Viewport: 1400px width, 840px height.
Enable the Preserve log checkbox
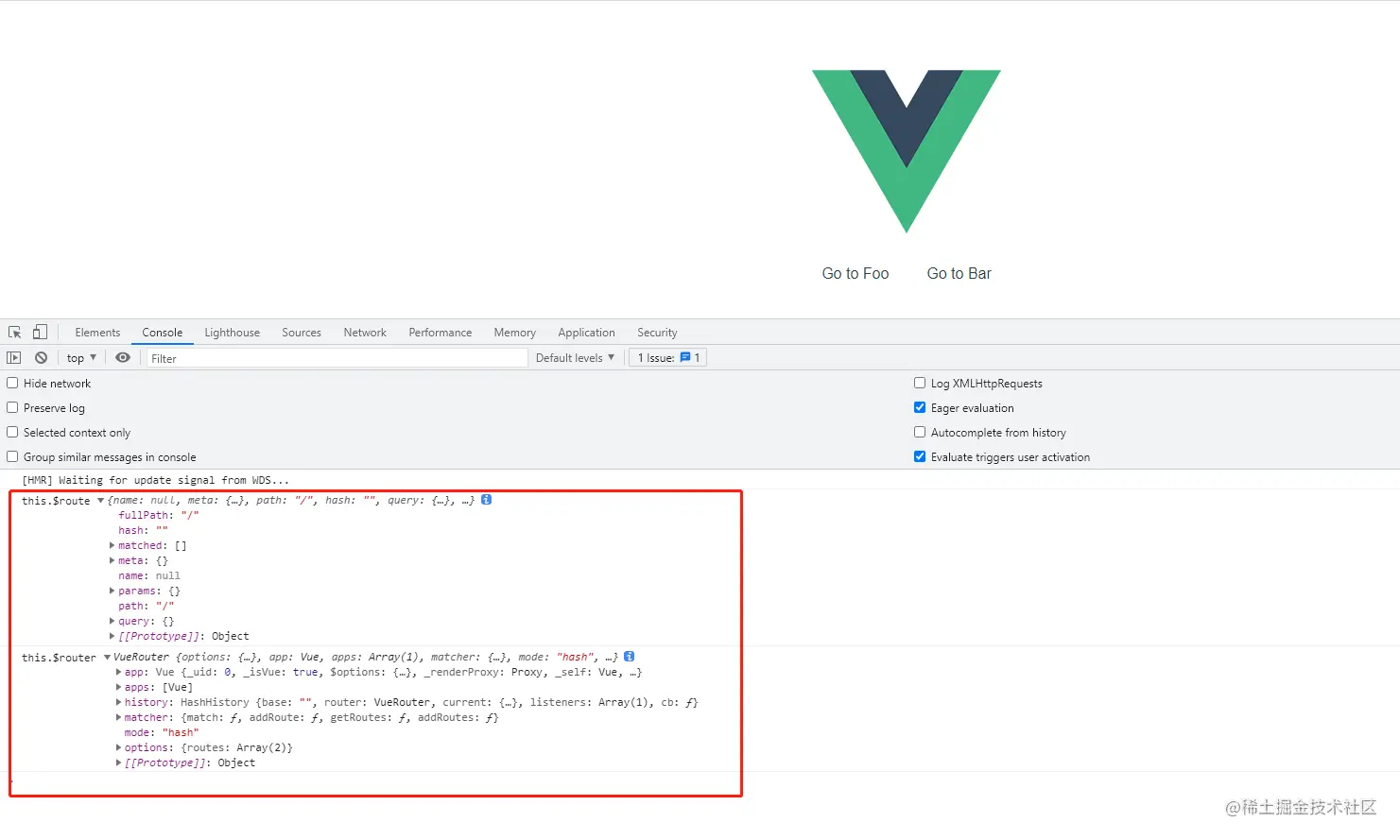[x=12, y=407]
